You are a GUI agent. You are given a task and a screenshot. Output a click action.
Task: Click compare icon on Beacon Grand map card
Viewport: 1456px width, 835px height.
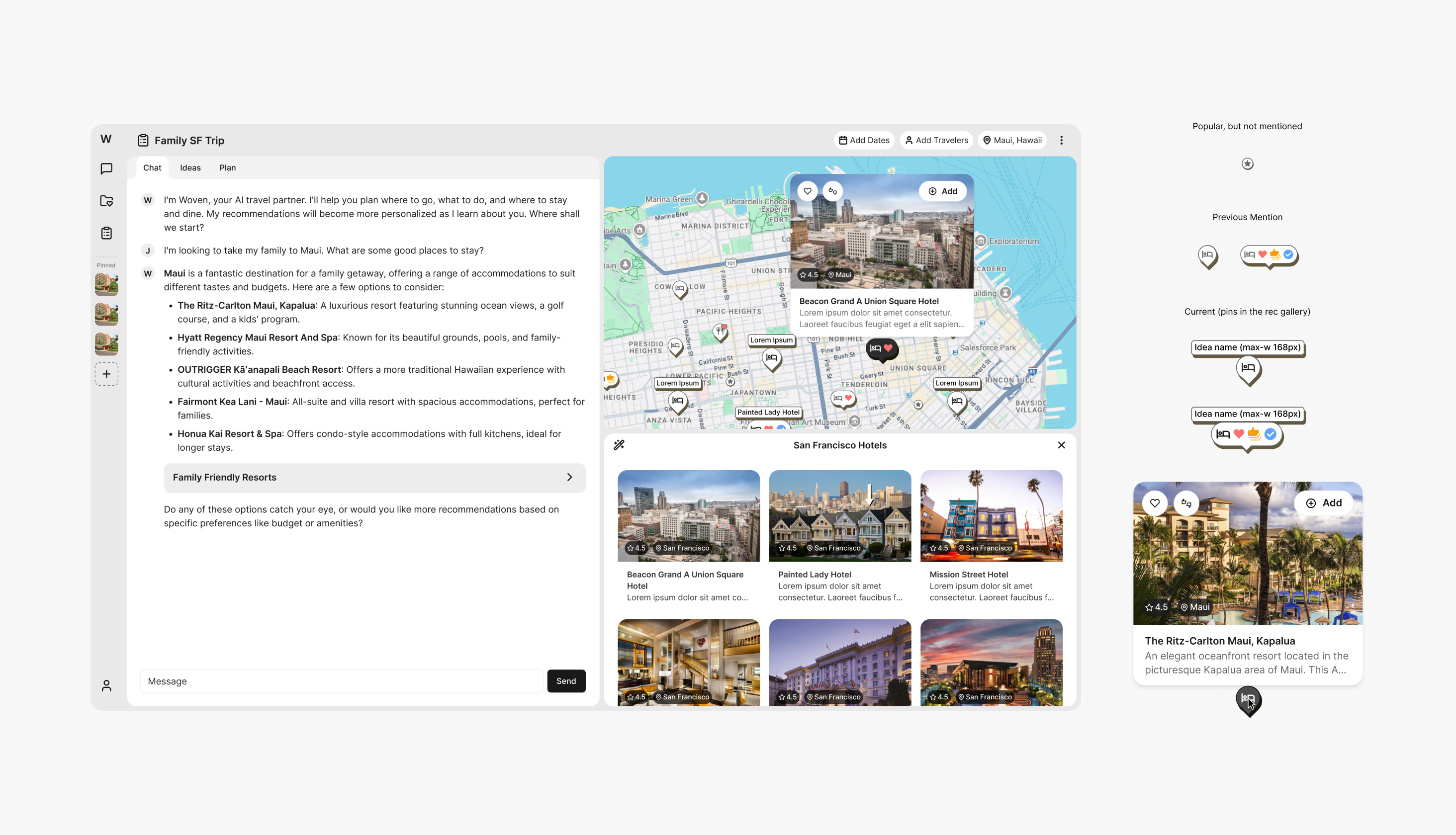(832, 191)
